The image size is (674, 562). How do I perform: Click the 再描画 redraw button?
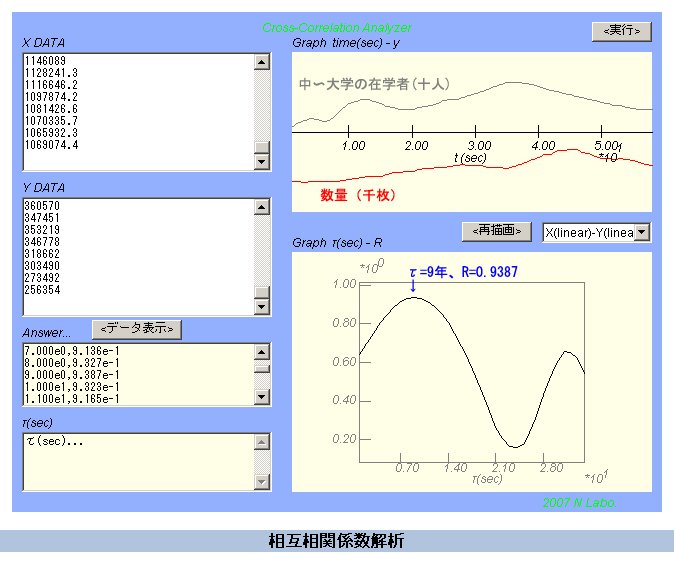point(496,231)
